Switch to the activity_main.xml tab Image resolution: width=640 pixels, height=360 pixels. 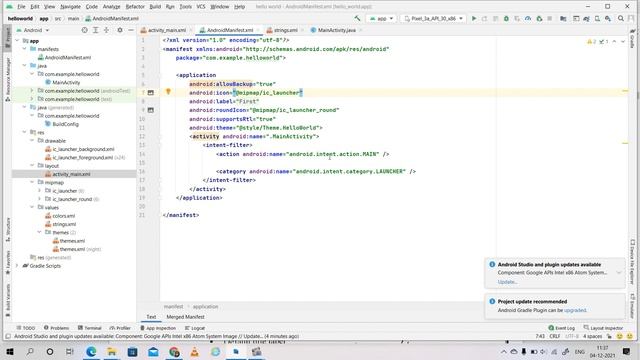coord(167,30)
